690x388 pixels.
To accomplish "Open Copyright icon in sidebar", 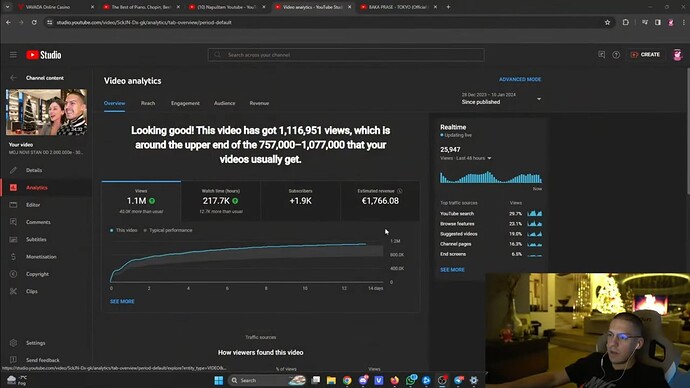I will 13,274.
